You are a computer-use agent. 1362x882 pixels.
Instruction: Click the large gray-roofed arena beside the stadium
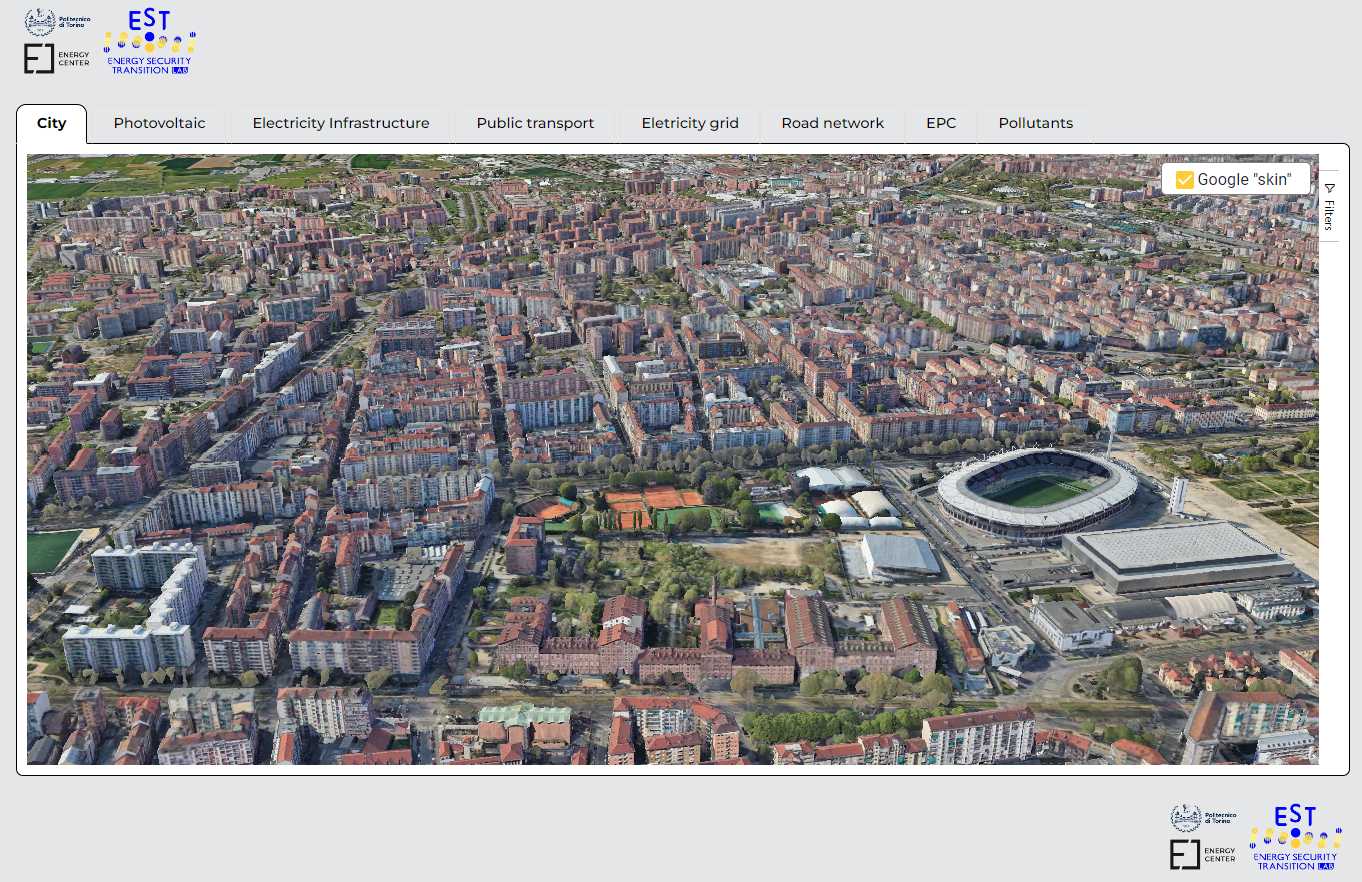point(1180,553)
